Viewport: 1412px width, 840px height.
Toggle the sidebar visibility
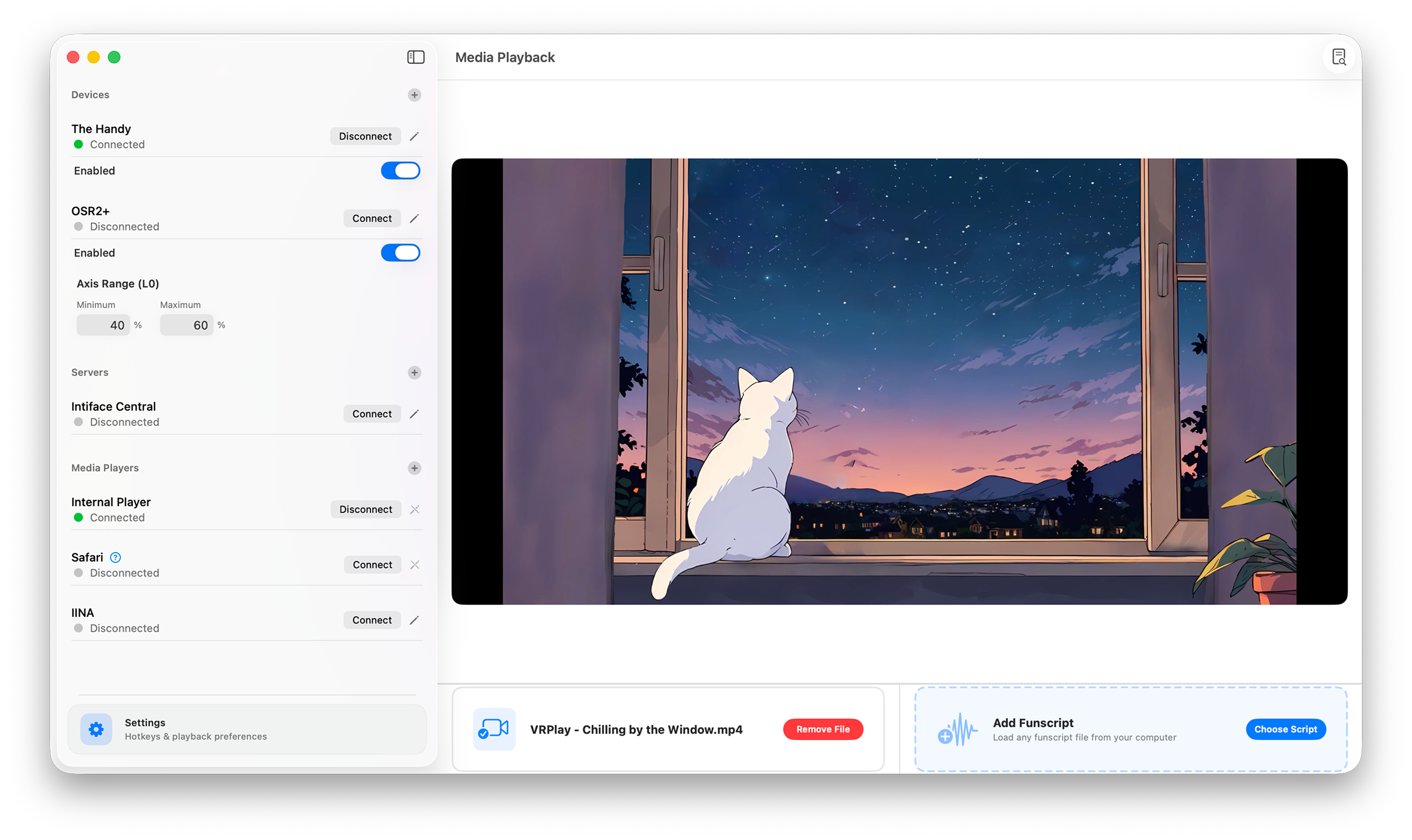pos(416,56)
